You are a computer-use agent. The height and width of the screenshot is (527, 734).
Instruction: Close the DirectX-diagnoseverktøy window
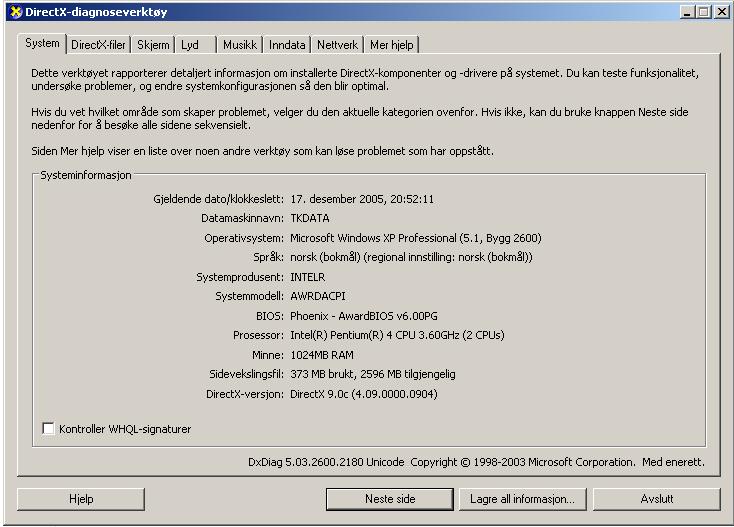point(721,12)
